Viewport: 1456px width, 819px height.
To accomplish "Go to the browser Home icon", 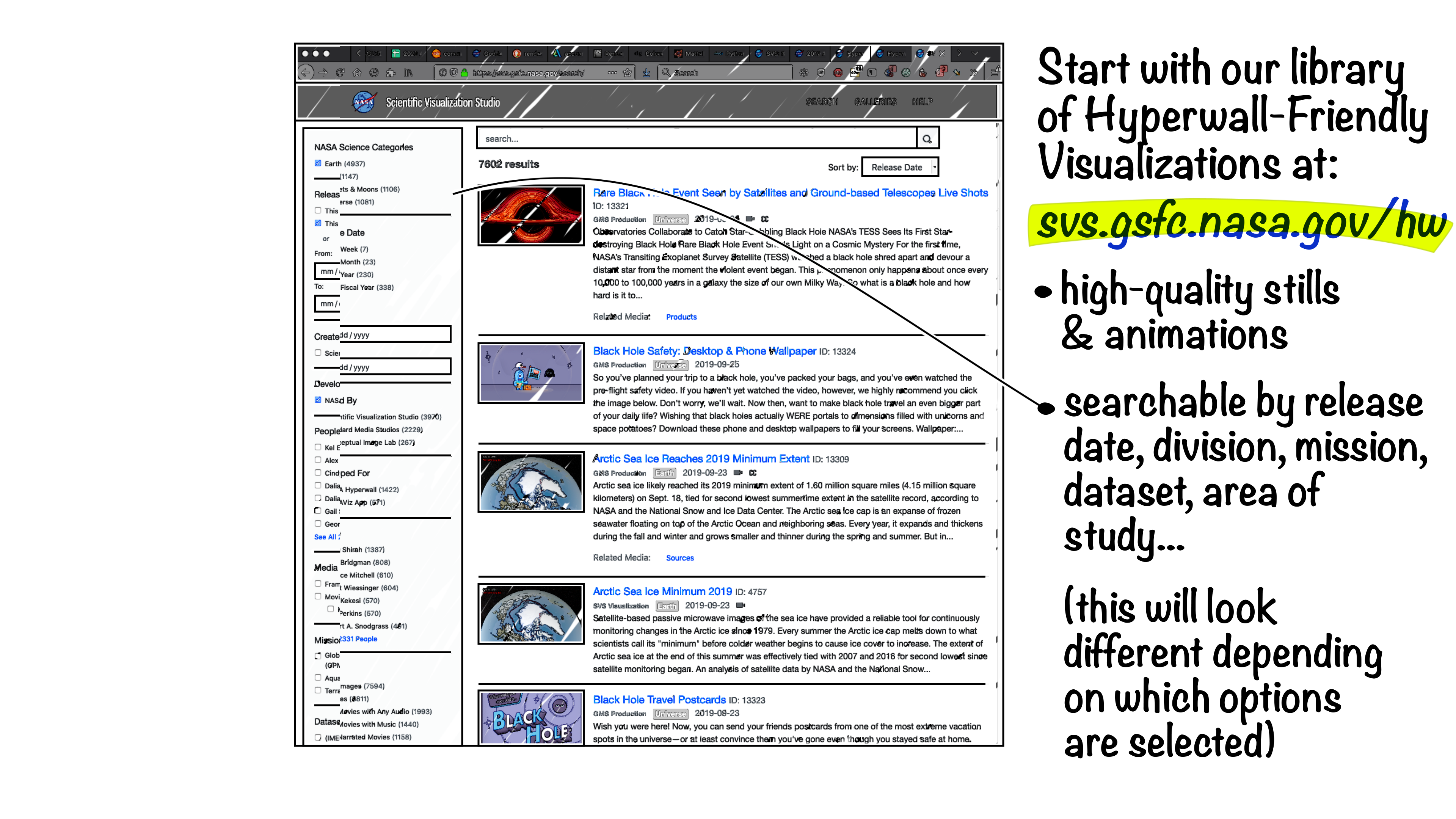I will coord(357,72).
